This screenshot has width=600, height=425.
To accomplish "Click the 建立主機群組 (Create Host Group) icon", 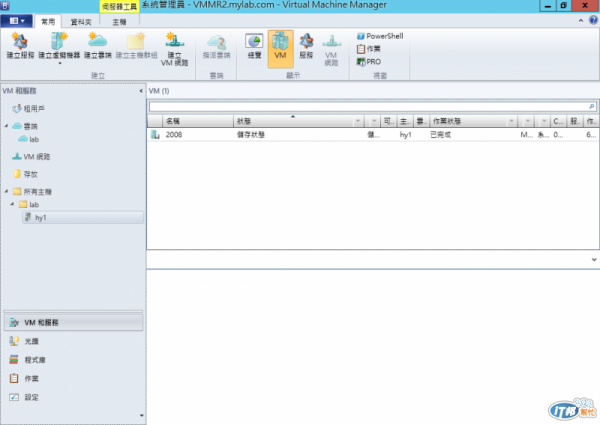I will 136,46.
